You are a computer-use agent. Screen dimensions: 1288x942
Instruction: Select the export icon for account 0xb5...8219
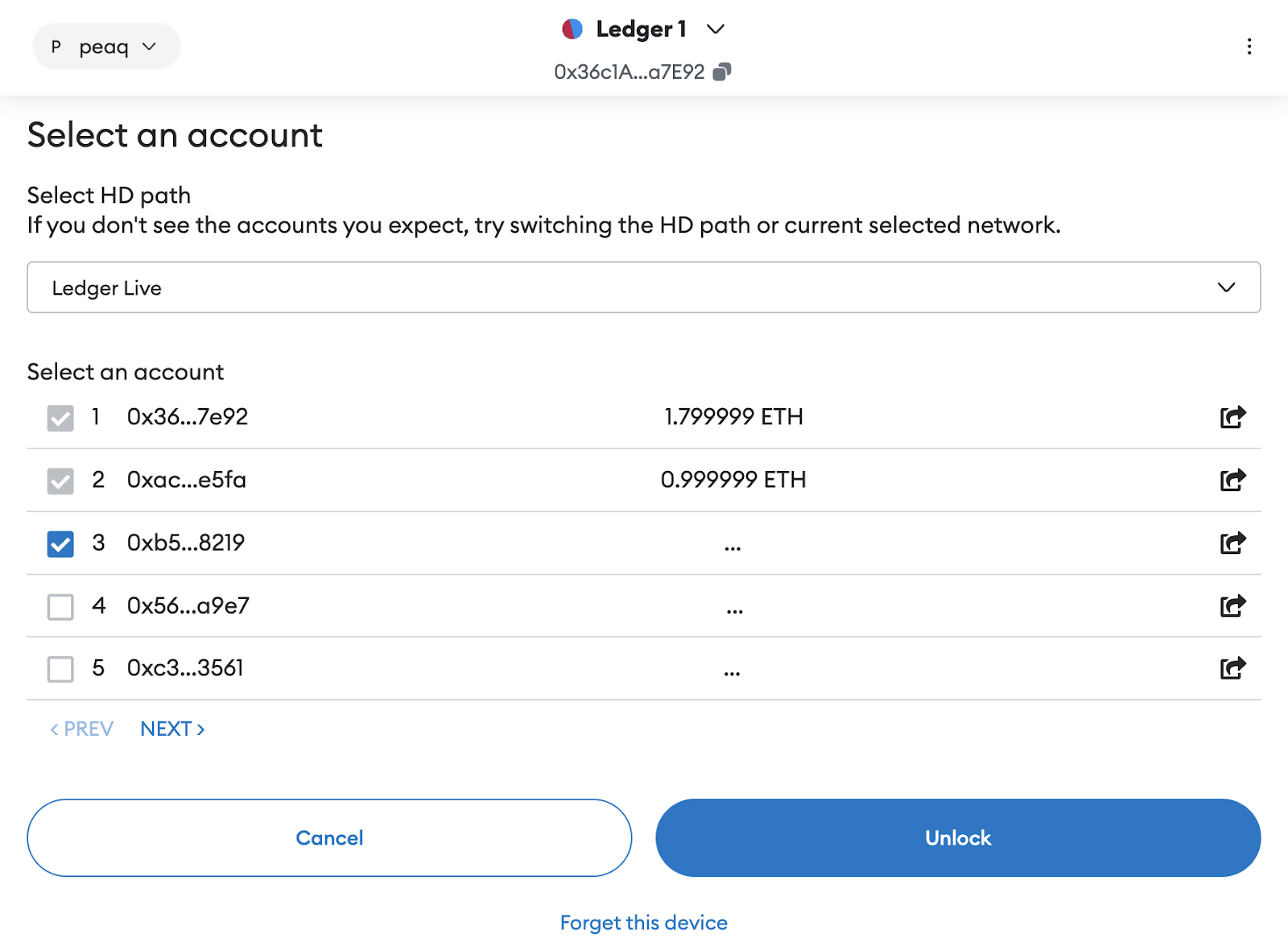click(1232, 543)
